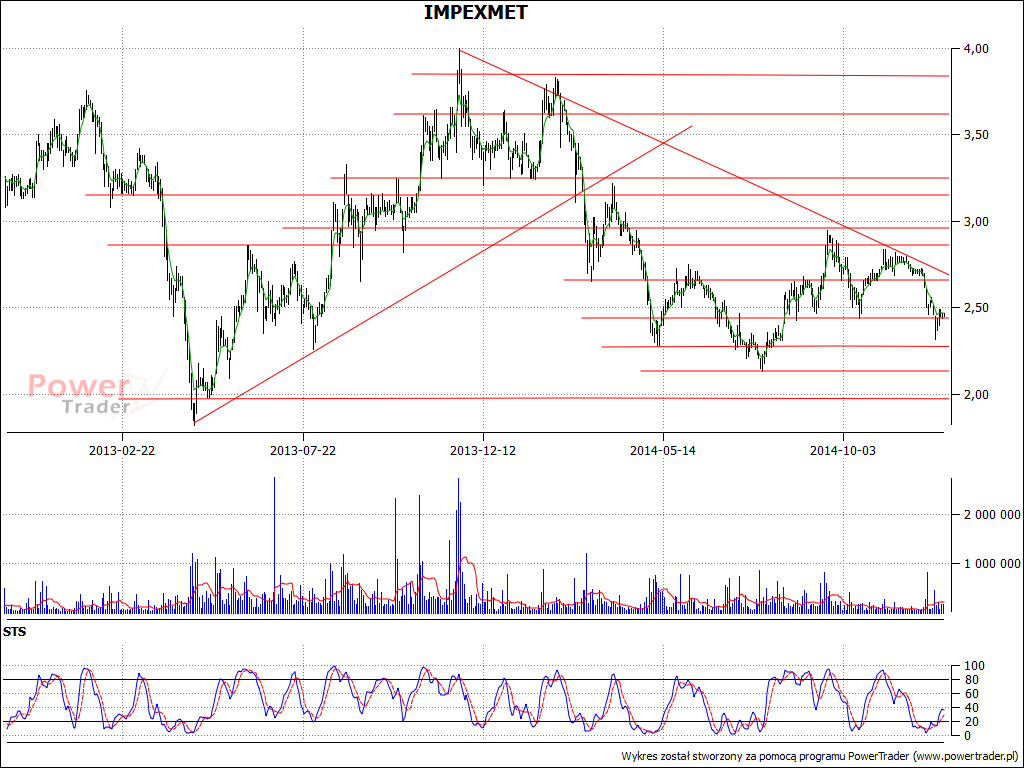Select the 3,00 price axis label
Screen dimensions: 1024x768
tap(974, 222)
